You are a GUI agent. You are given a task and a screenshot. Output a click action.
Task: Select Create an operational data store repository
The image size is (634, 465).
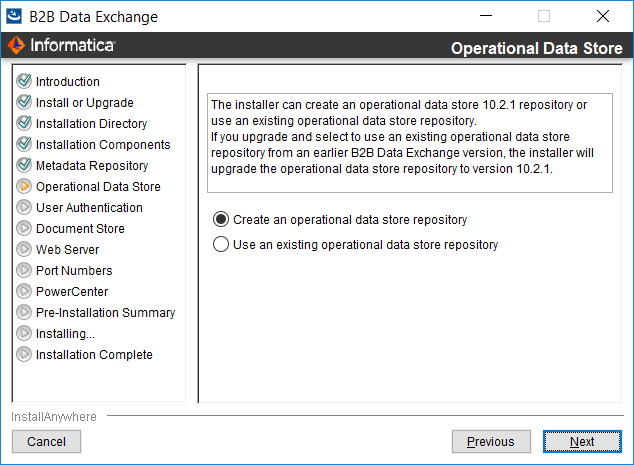coord(221,220)
